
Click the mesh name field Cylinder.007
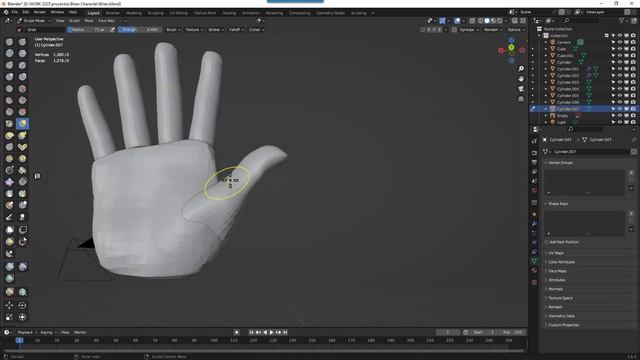[591, 151]
